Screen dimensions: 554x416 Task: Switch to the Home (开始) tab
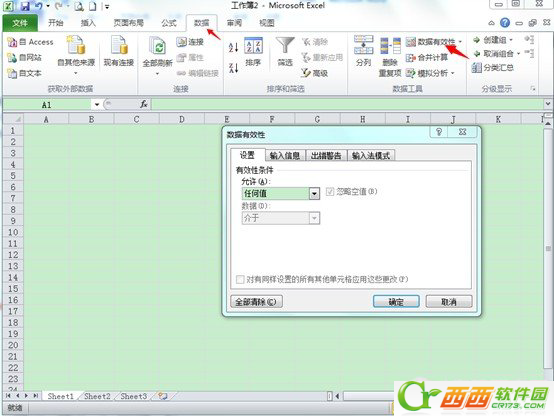pos(56,23)
